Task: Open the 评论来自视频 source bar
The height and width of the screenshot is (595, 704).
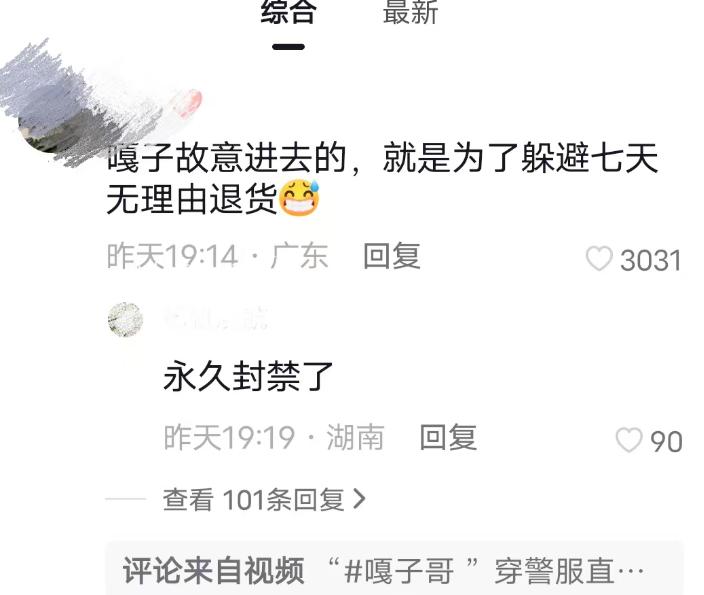Action: (x=394, y=569)
